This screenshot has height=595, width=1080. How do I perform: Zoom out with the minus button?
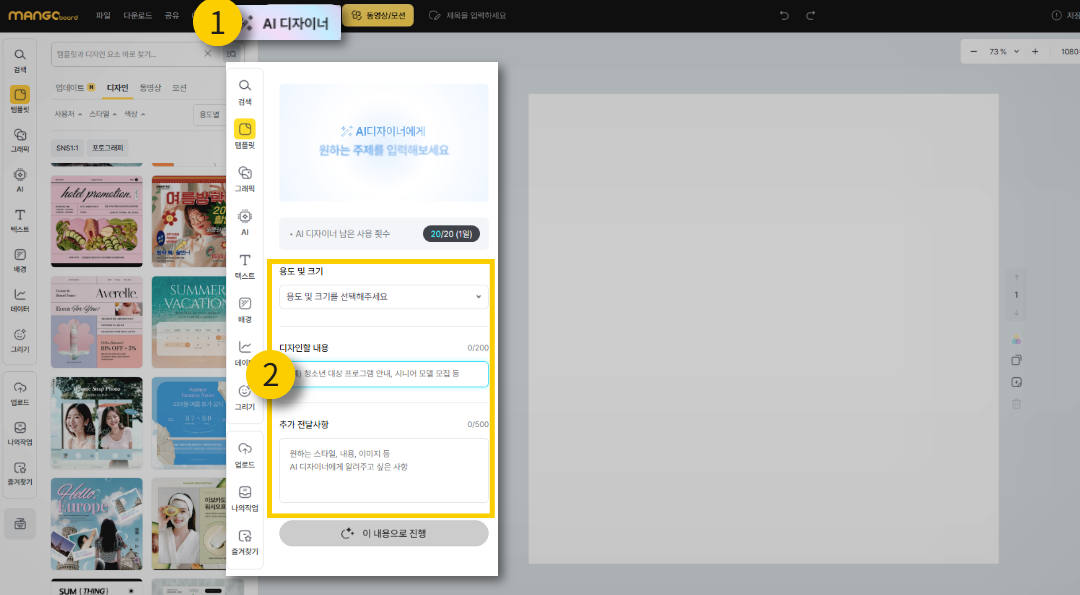pos(975,51)
